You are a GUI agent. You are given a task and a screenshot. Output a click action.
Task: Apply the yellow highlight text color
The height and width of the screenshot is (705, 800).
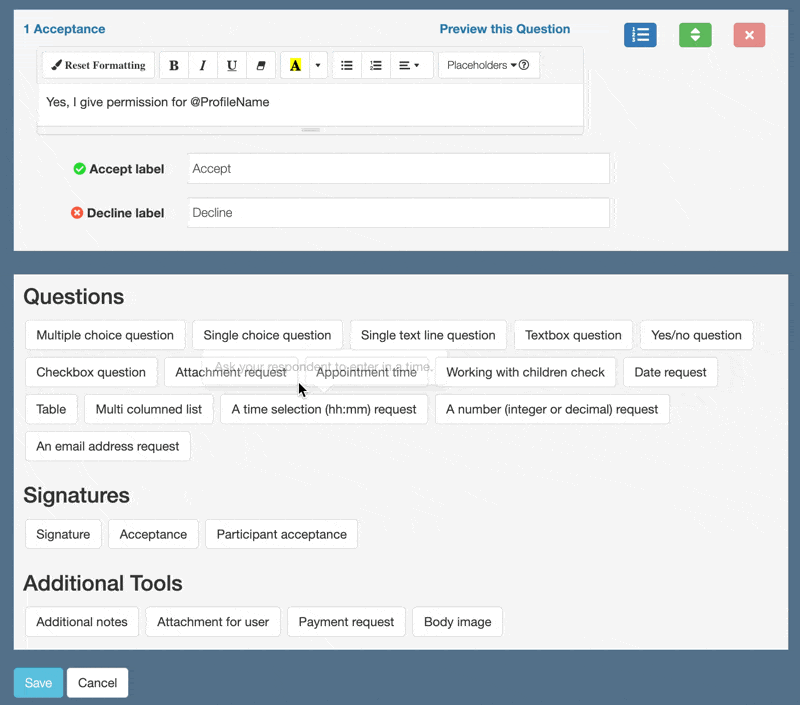(x=295, y=65)
